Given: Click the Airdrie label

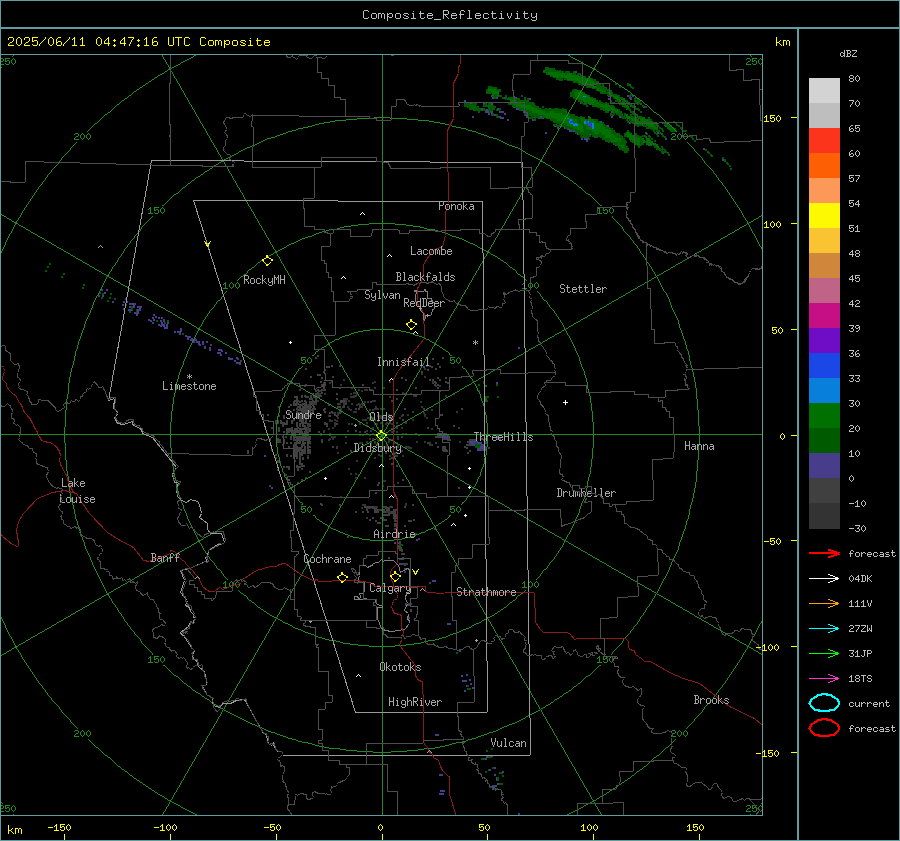Looking at the screenshot, I should [394, 534].
